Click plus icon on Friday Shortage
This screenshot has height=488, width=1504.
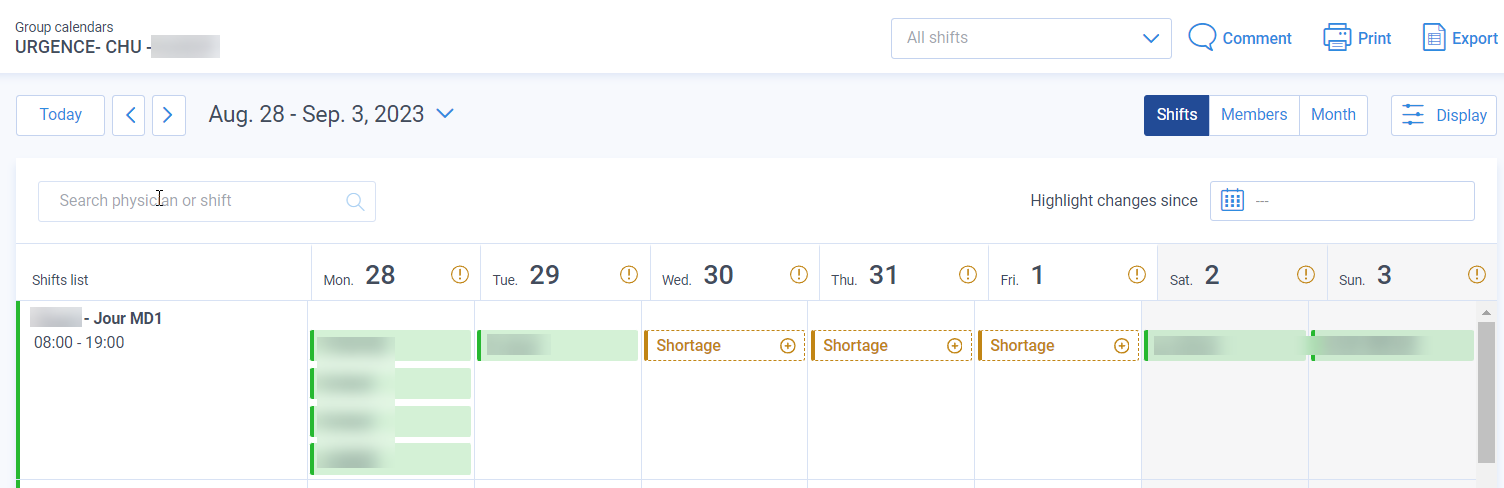coord(1121,346)
